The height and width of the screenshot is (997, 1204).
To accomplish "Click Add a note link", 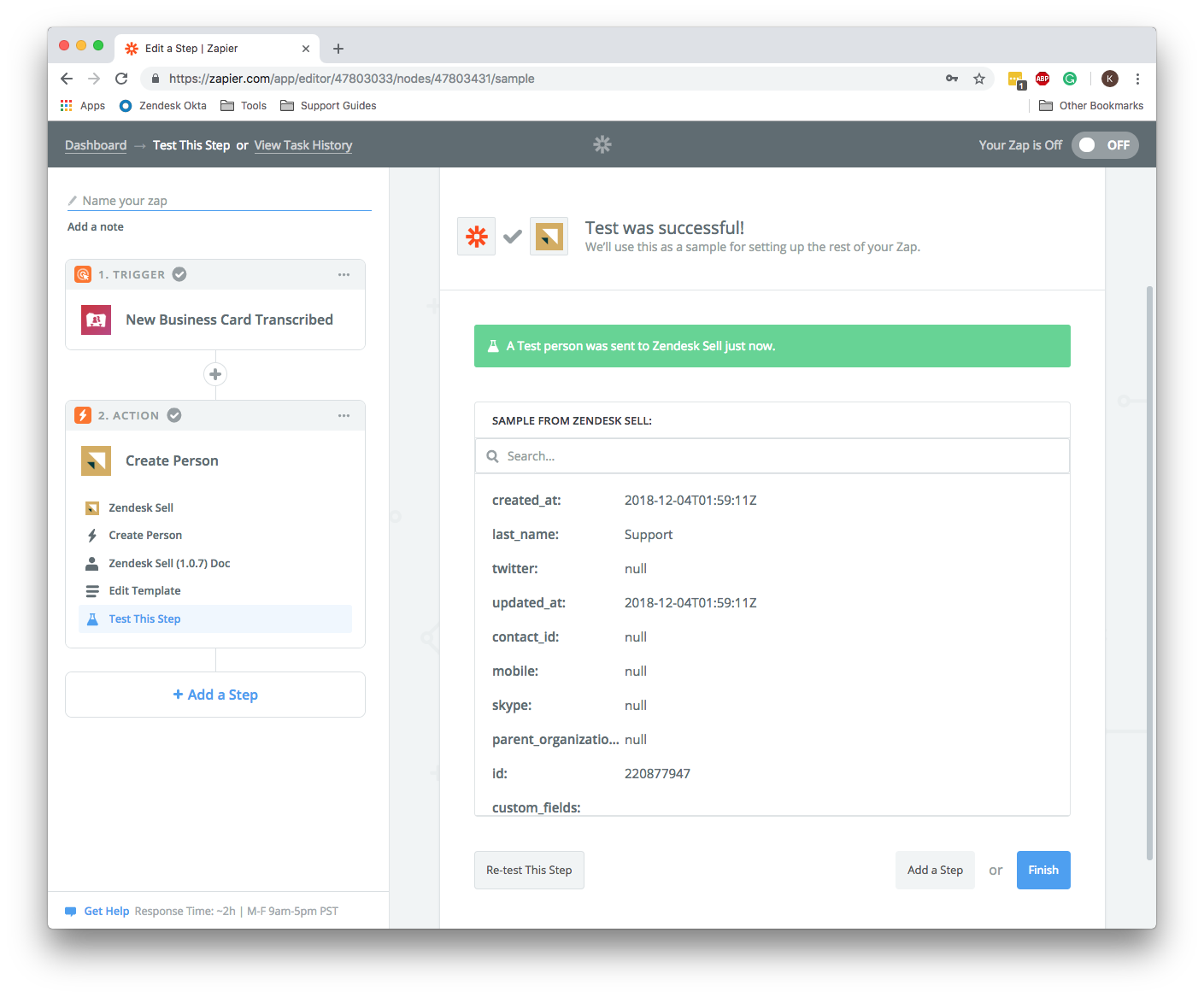I will coord(96,227).
